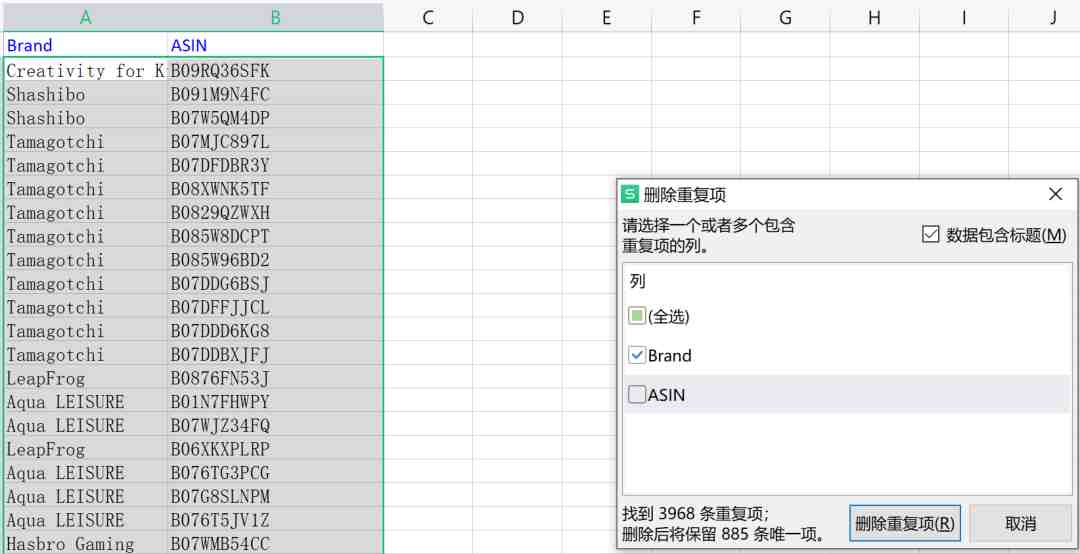The width and height of the screenshot is (1080, 554).
Task: Click cell B07DFDBR3Y
Action: 276,165
